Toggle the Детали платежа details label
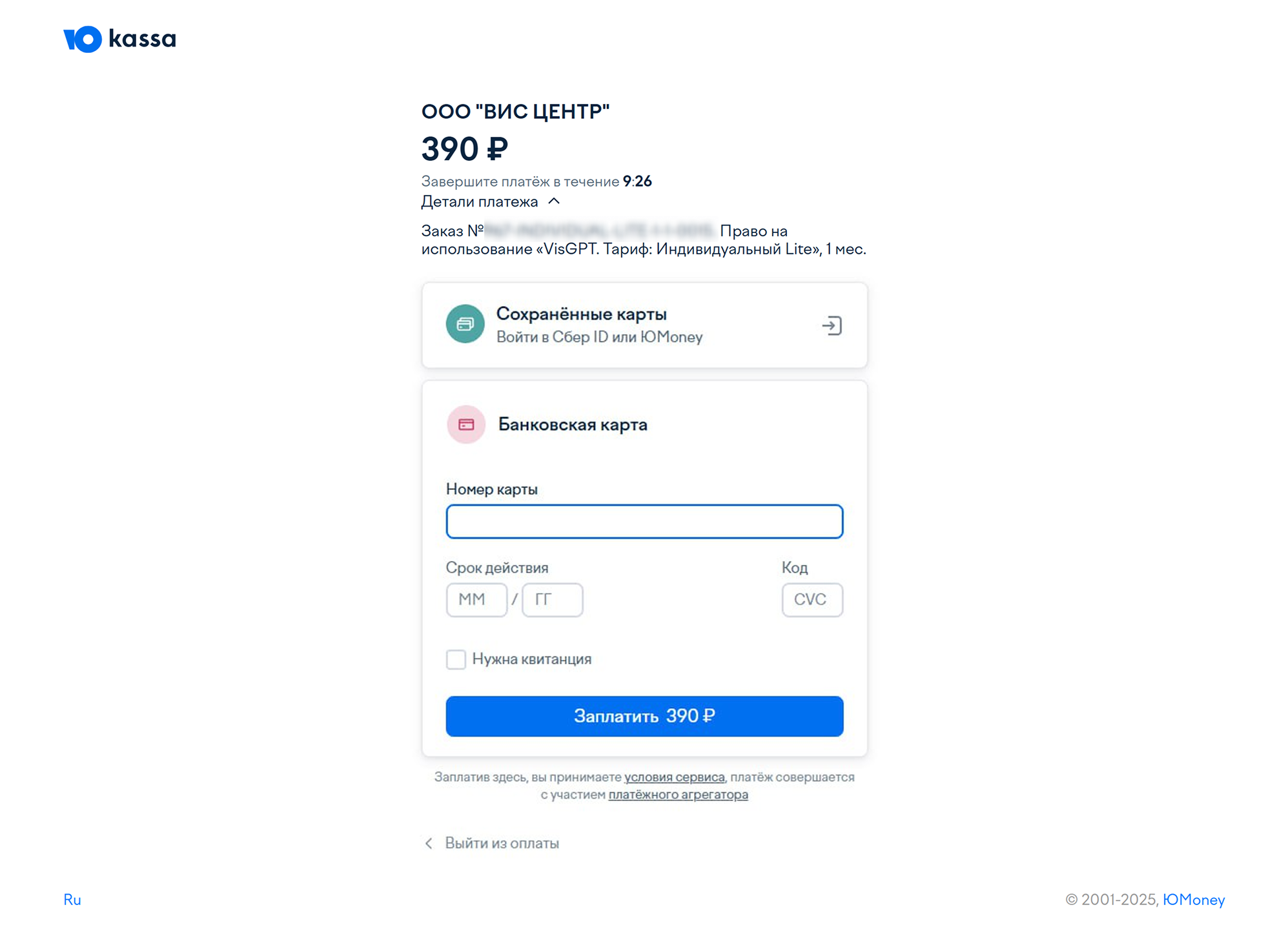This screenshot has height=947, width=1288. click(x=480, y=202)
